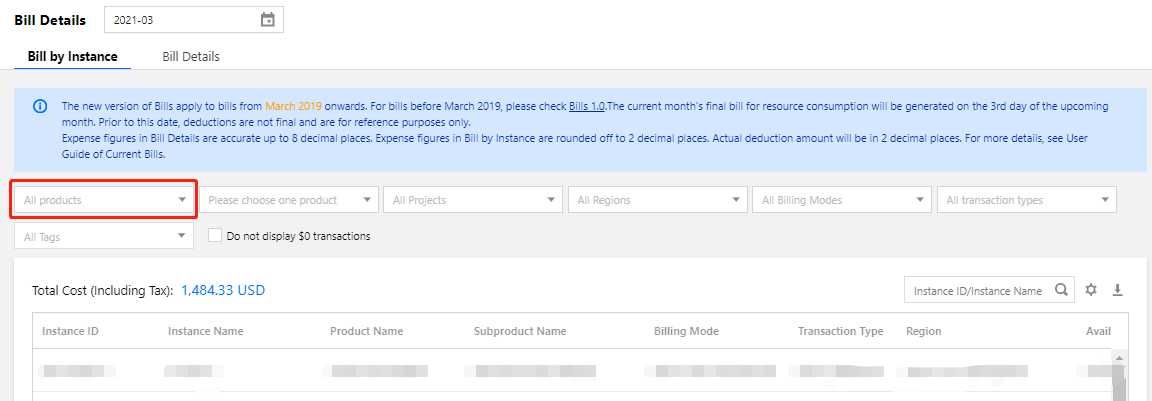Expand the All Projects dropdown

tap(473, 200)
